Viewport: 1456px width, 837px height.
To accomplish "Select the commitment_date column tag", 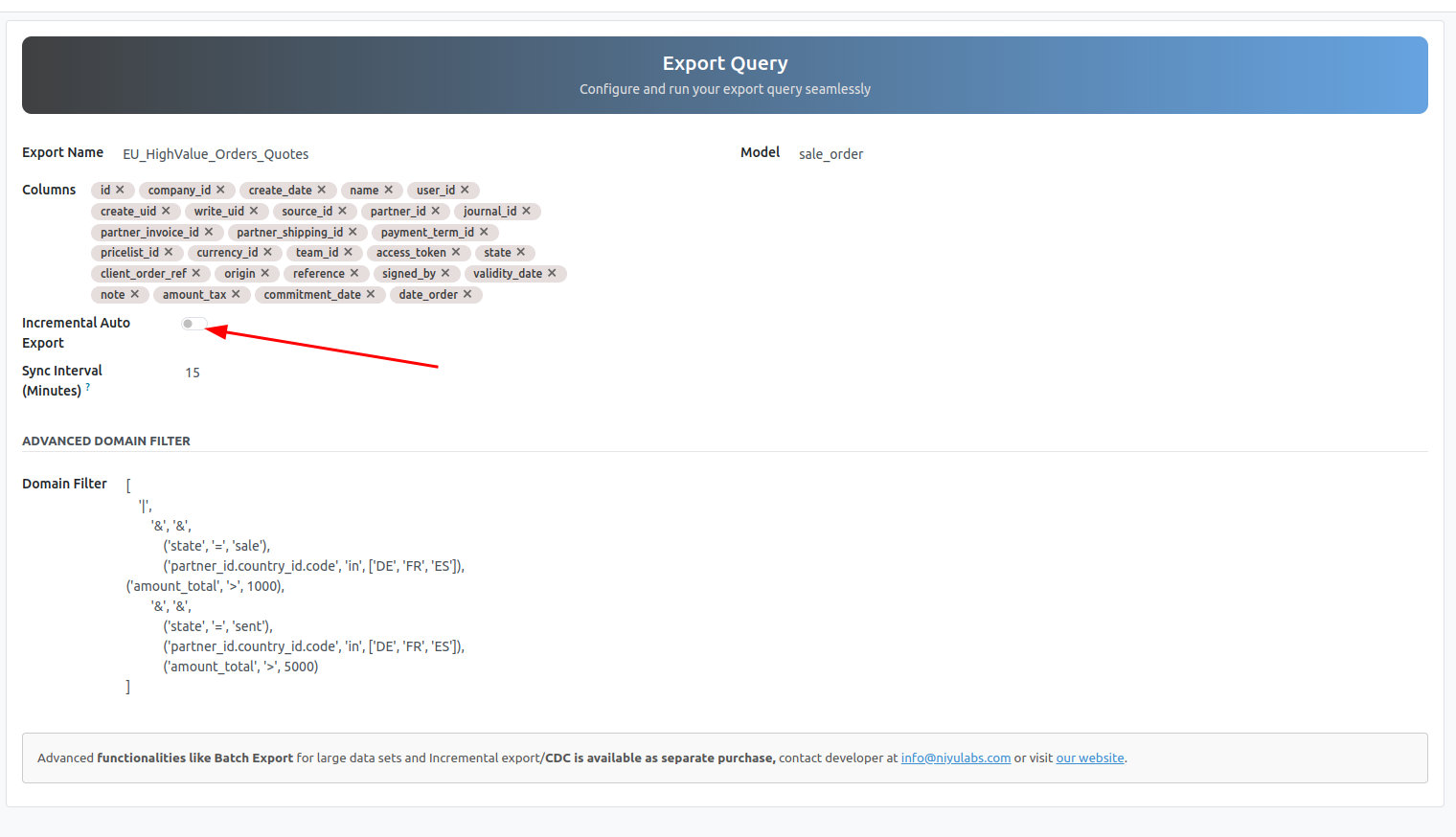I will (x=312, y=294).
